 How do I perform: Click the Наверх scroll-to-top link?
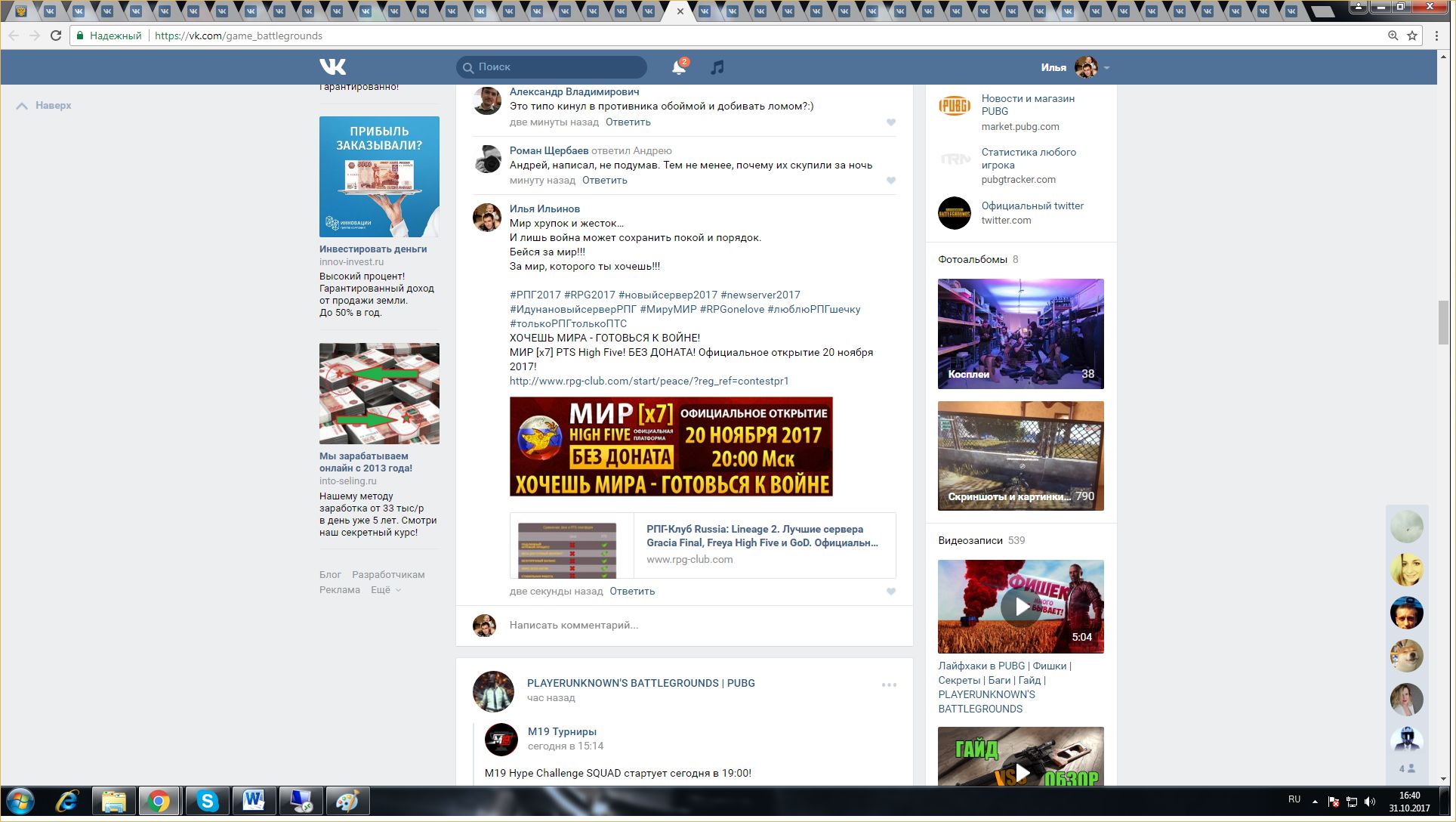coord(44,106)
